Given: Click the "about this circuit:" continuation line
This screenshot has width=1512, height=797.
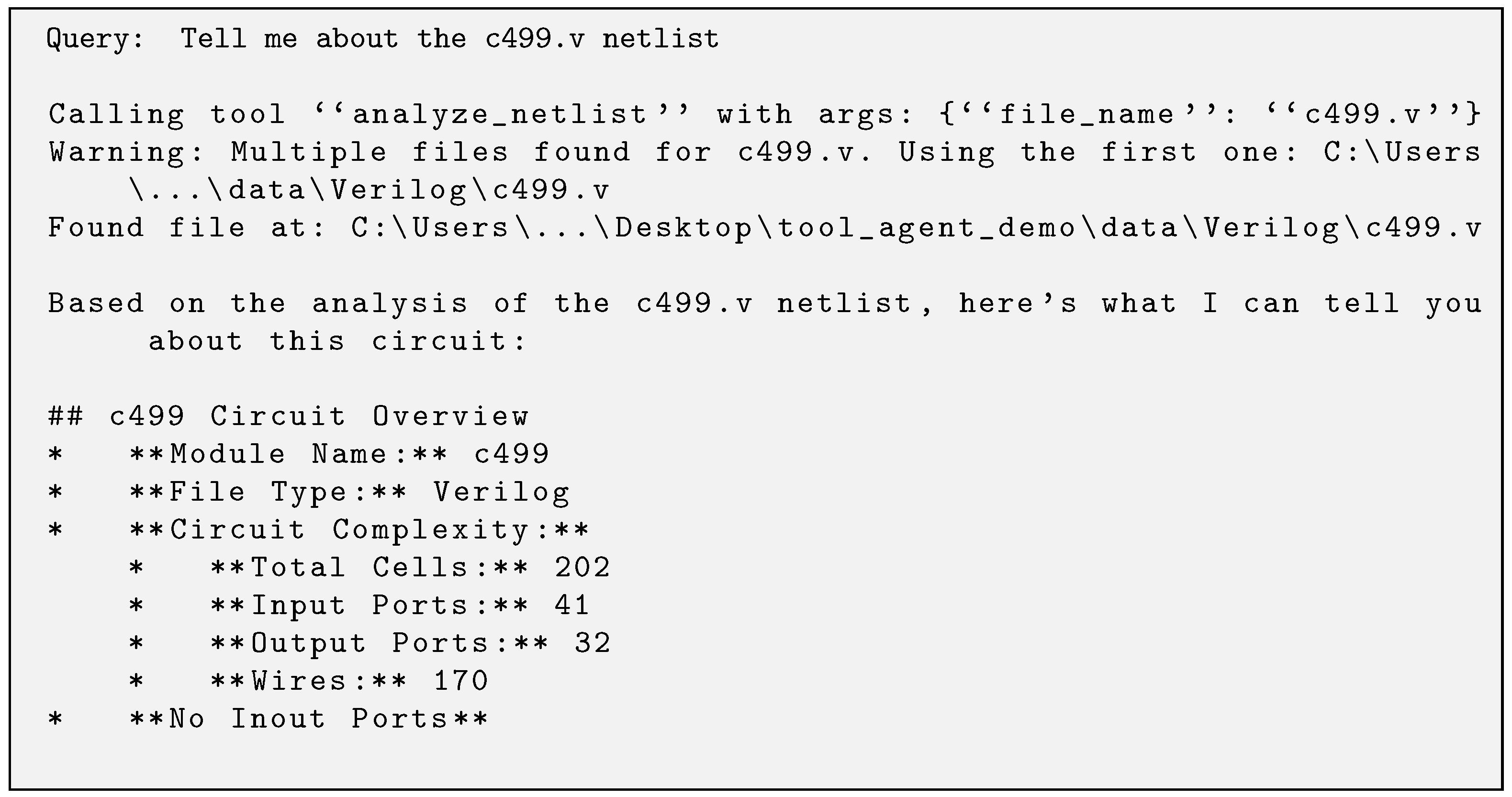Looking at the screenshot, I should pos(337,341).
